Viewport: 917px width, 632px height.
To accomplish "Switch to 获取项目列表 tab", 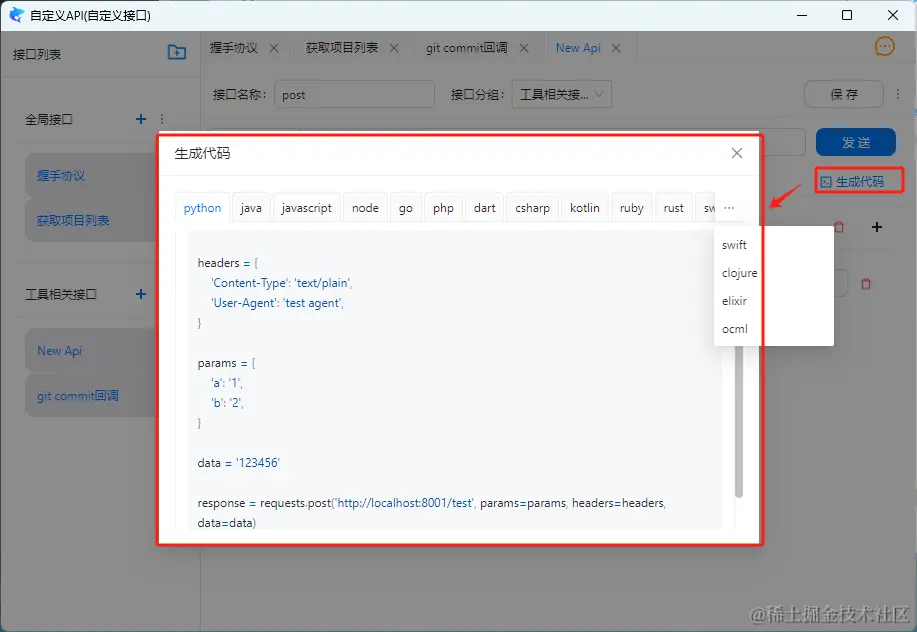I will coord(342,48).
